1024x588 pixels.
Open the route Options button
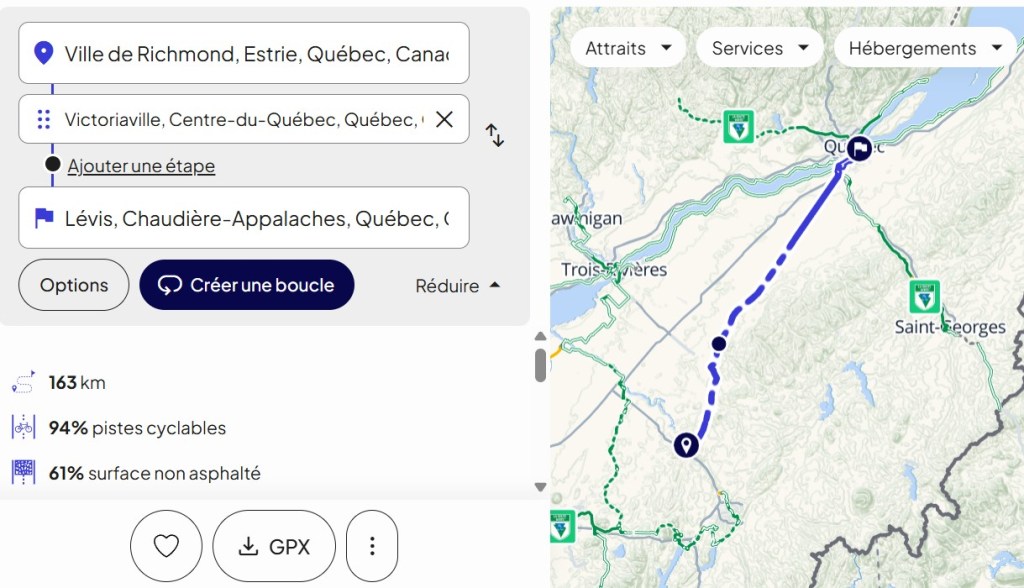tap(74, 285)
